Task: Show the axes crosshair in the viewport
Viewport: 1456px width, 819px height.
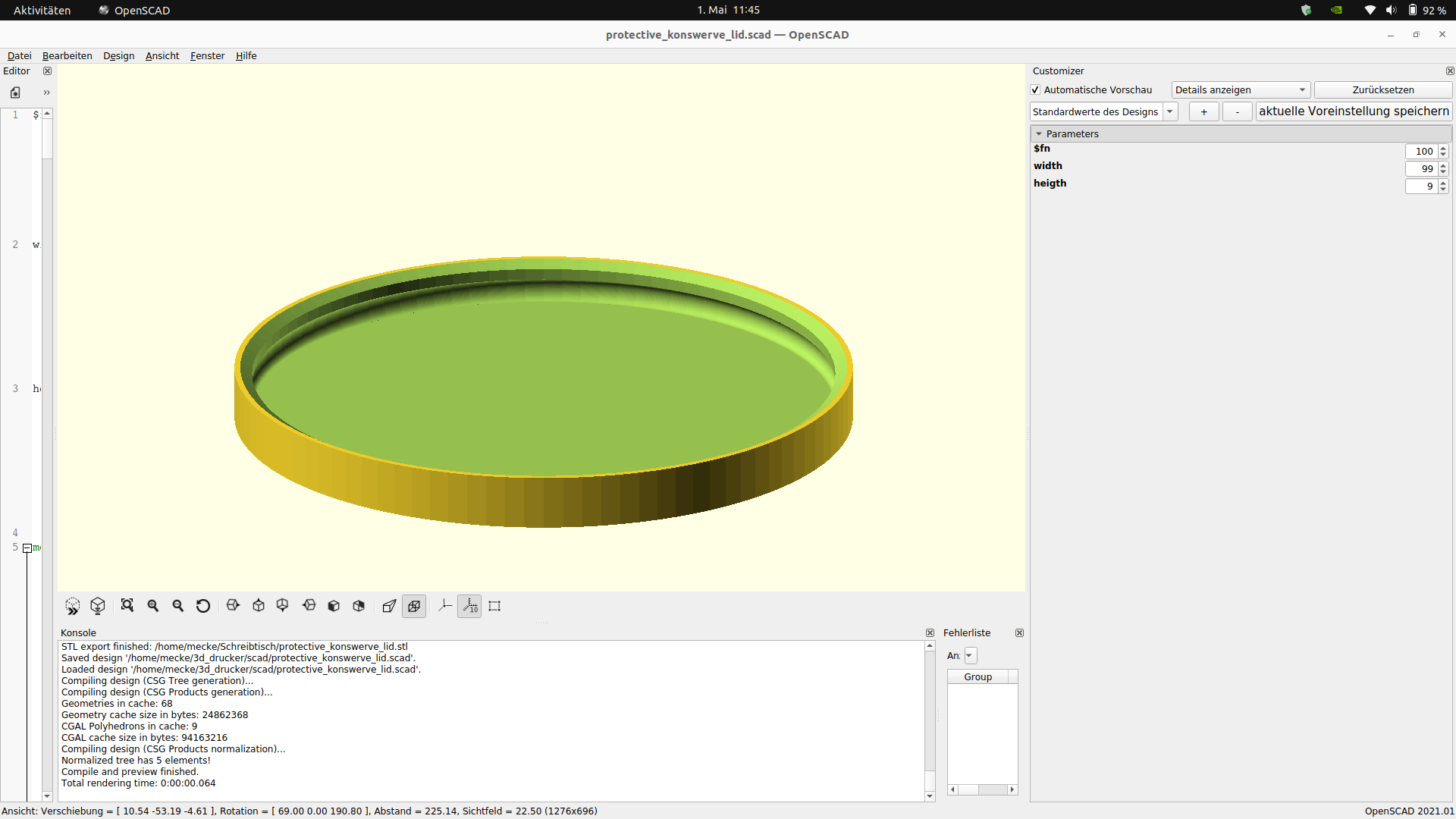Action: click(x=445, y=606)
